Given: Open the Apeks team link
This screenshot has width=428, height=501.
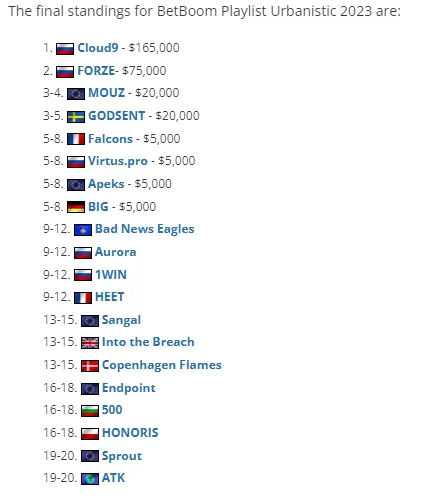Looking at the screenshot, I should click(106, 184).
